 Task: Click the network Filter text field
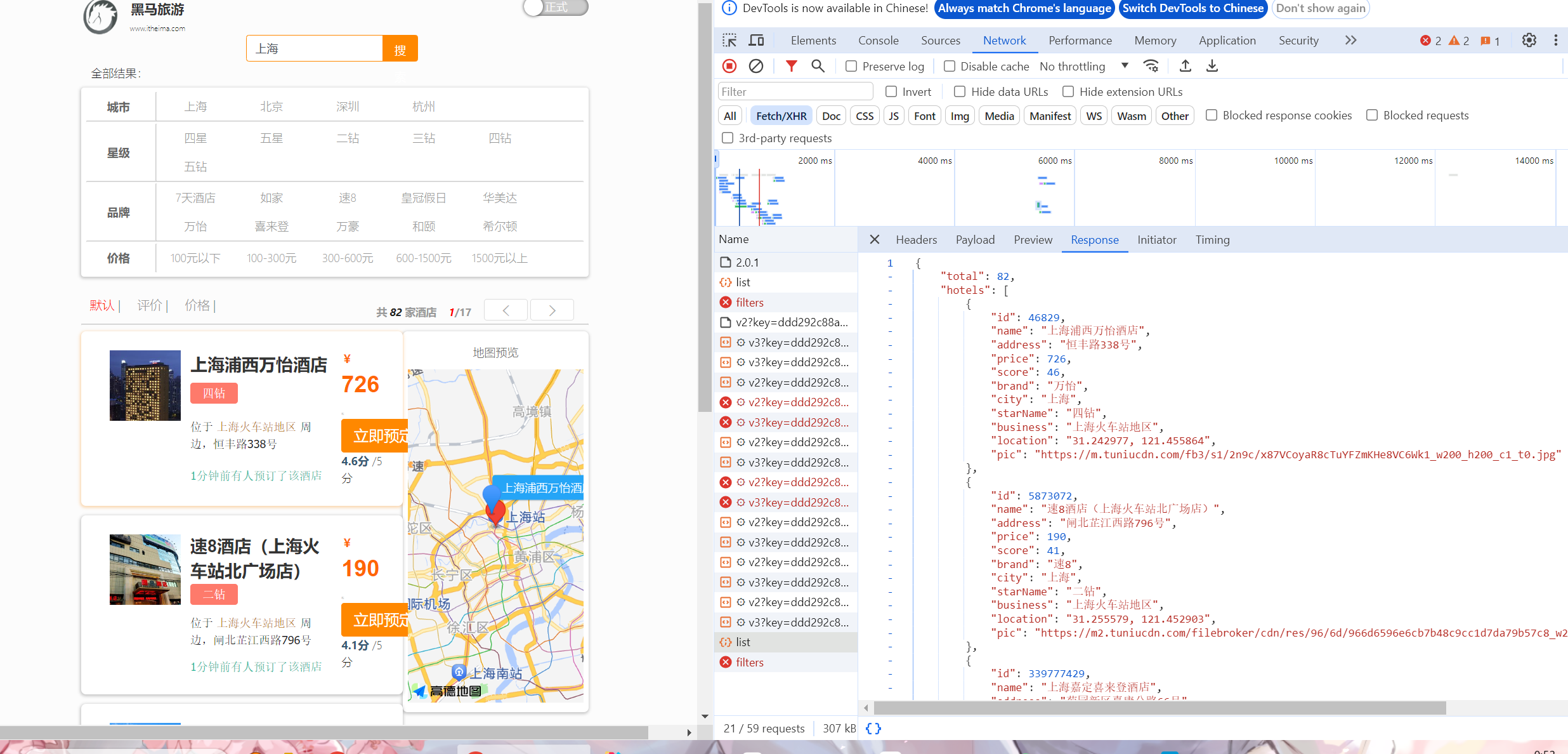click(x=795, y=91)
